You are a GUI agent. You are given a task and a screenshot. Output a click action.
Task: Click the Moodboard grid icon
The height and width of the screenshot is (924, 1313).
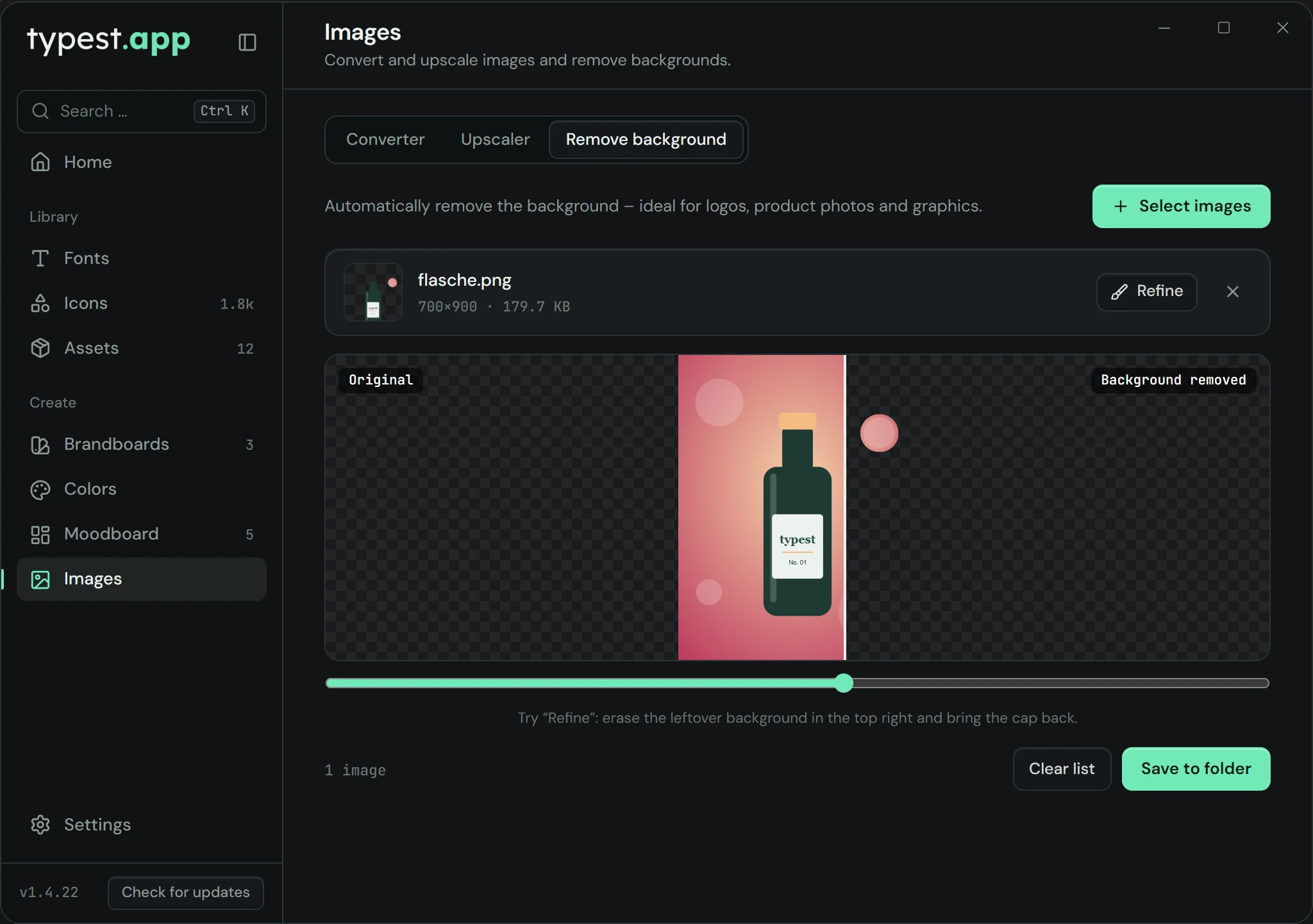tap(40, 534)
